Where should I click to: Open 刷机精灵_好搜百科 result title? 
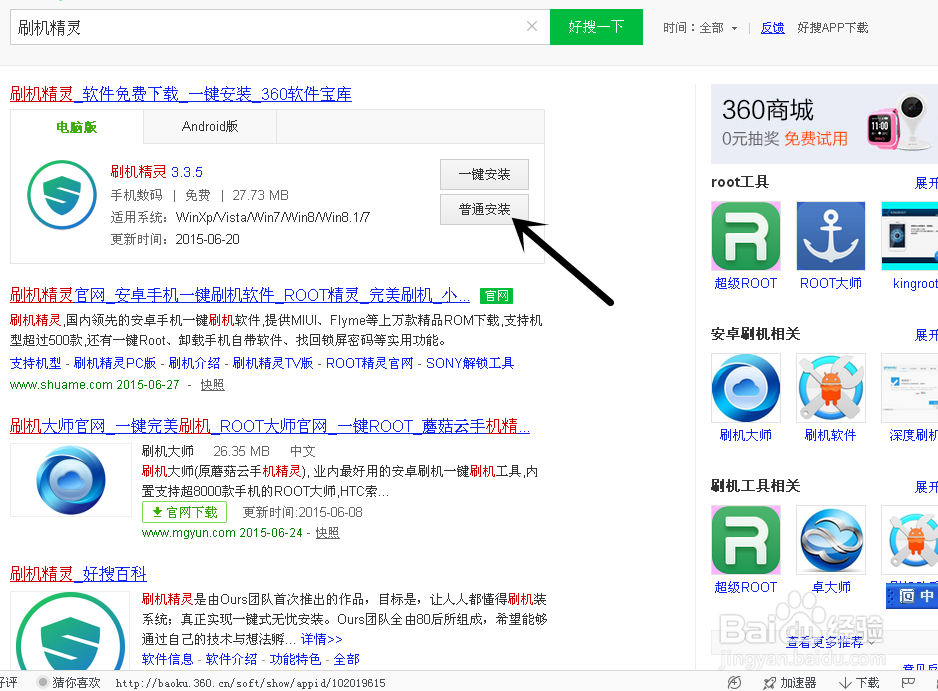click(78, 574)
